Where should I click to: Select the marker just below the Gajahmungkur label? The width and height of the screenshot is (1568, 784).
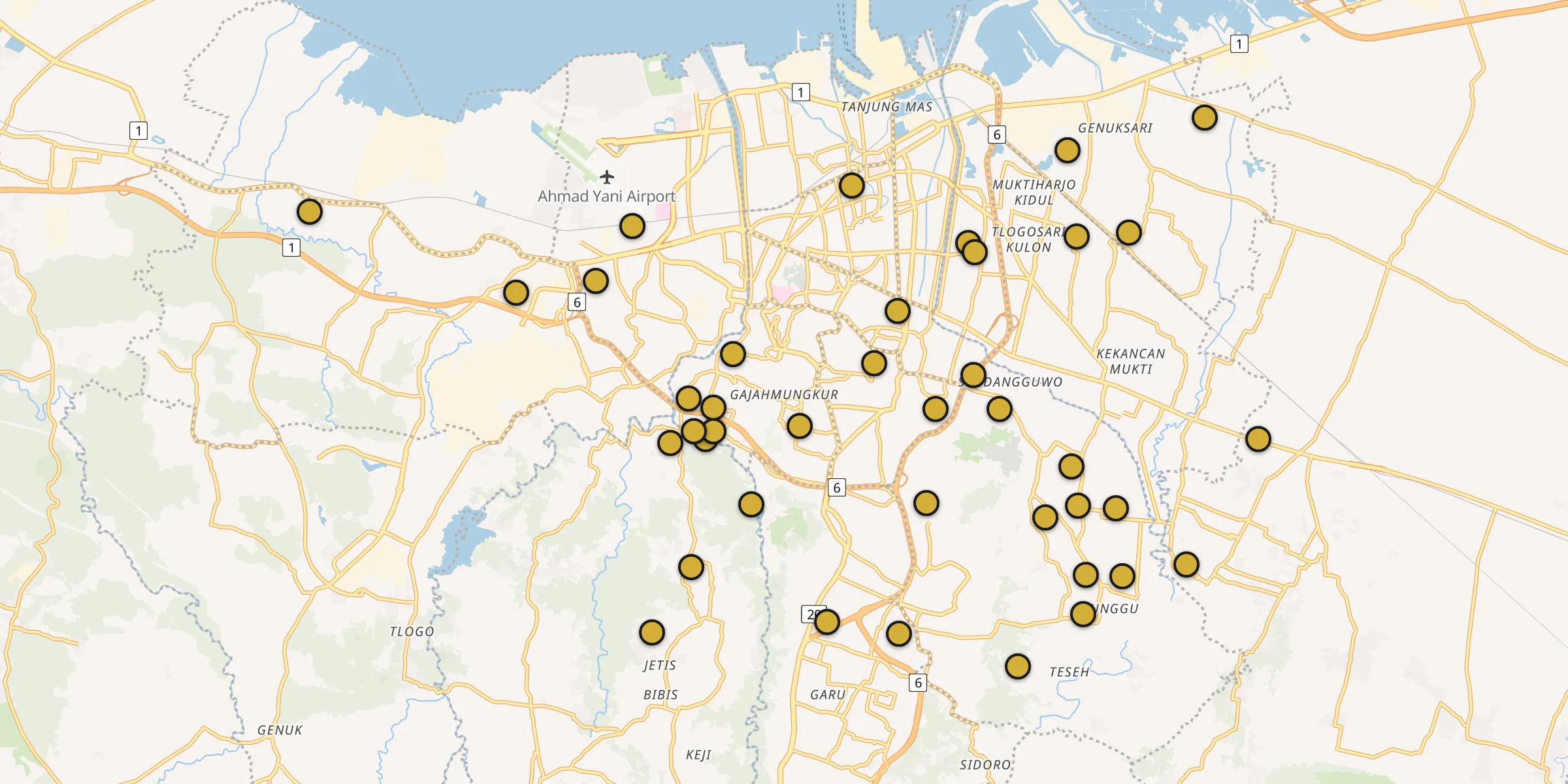[x=800, y=426]
